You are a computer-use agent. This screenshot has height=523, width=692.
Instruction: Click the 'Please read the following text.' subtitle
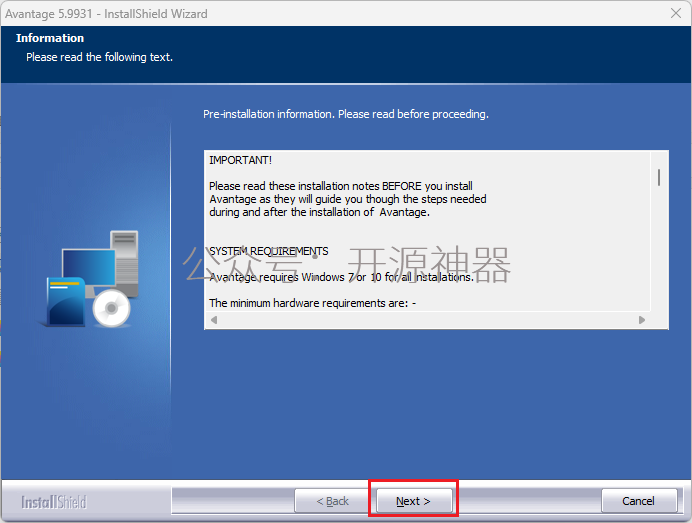pyautogui.click(x=99, y=57)
